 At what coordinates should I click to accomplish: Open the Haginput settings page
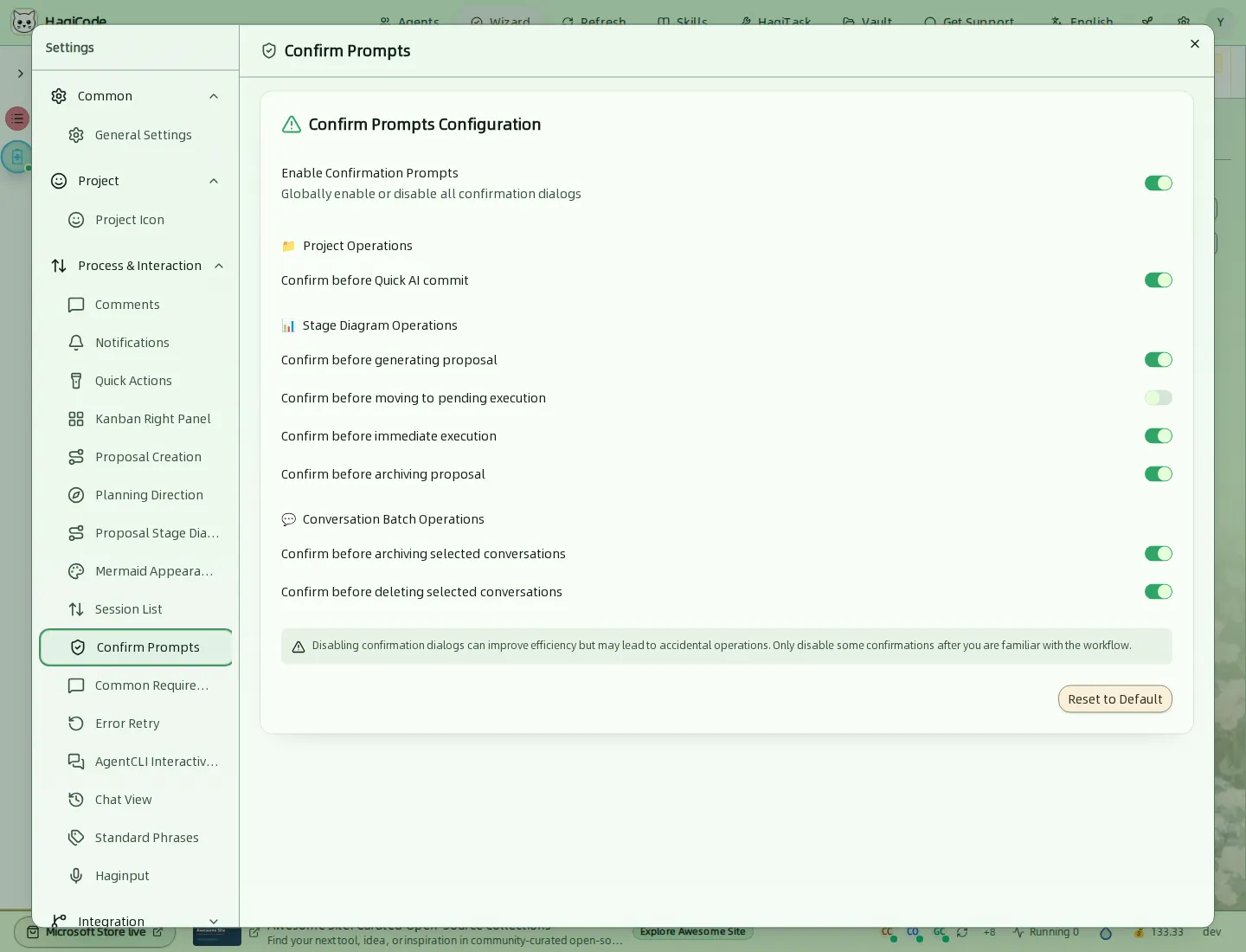click(x=135, y=876)
